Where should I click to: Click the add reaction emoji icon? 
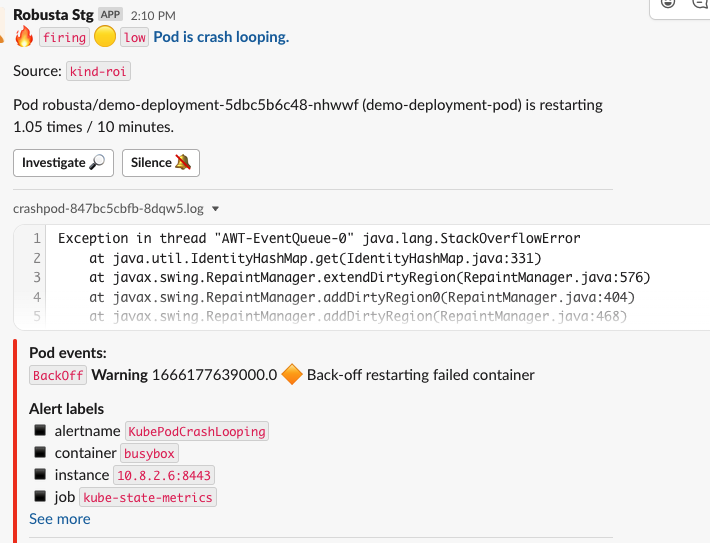[667, 4]
